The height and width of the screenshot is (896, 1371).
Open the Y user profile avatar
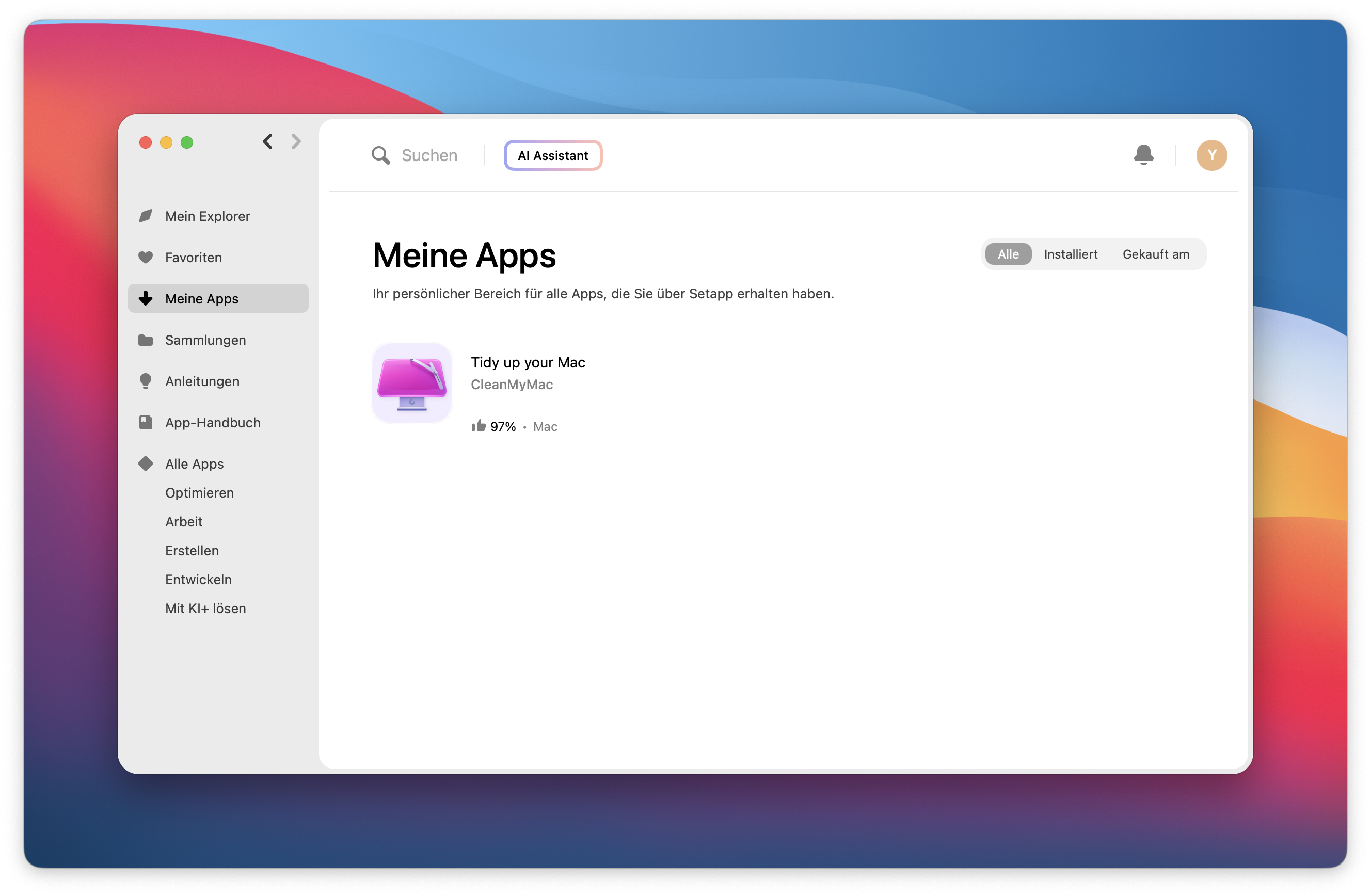[1211, 155]
